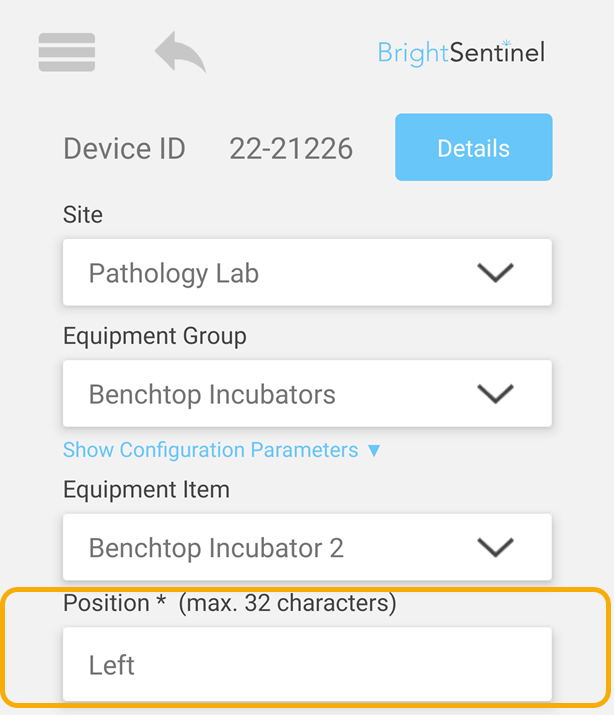The height and width of the screenshot is (715, 614).
Task: Select the Device ID number 22-21226
Action: [291, 149]
